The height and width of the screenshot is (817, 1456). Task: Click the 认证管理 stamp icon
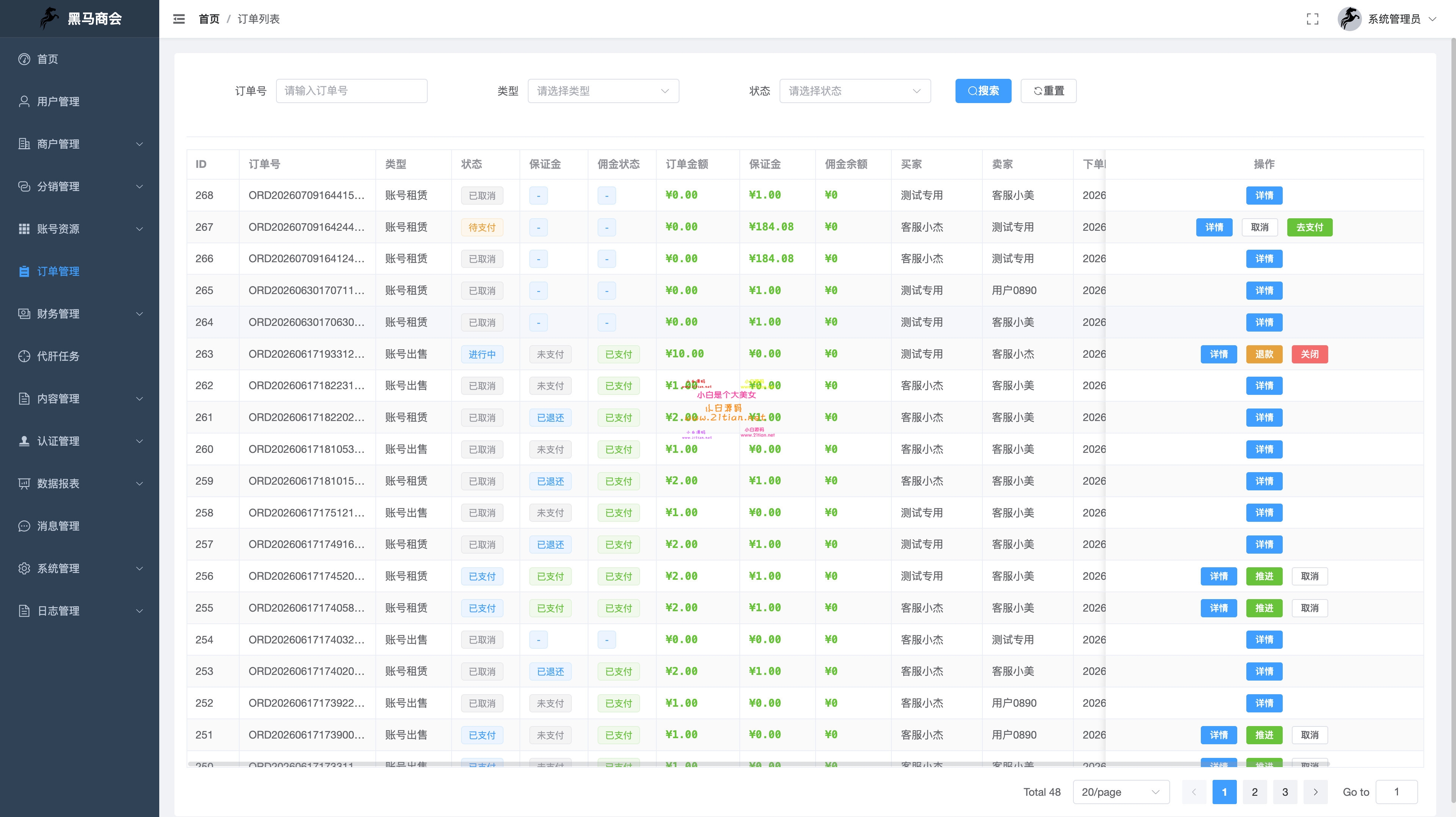click(x=24, y=441)
